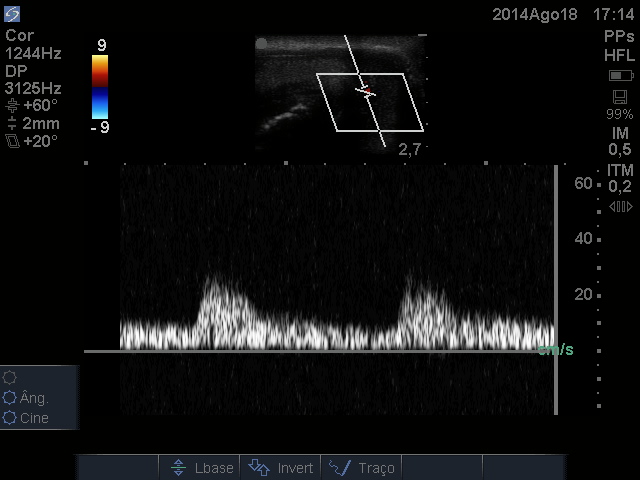
Task: Select the unlabeled top knob option
Action: [x=10, y=378]
